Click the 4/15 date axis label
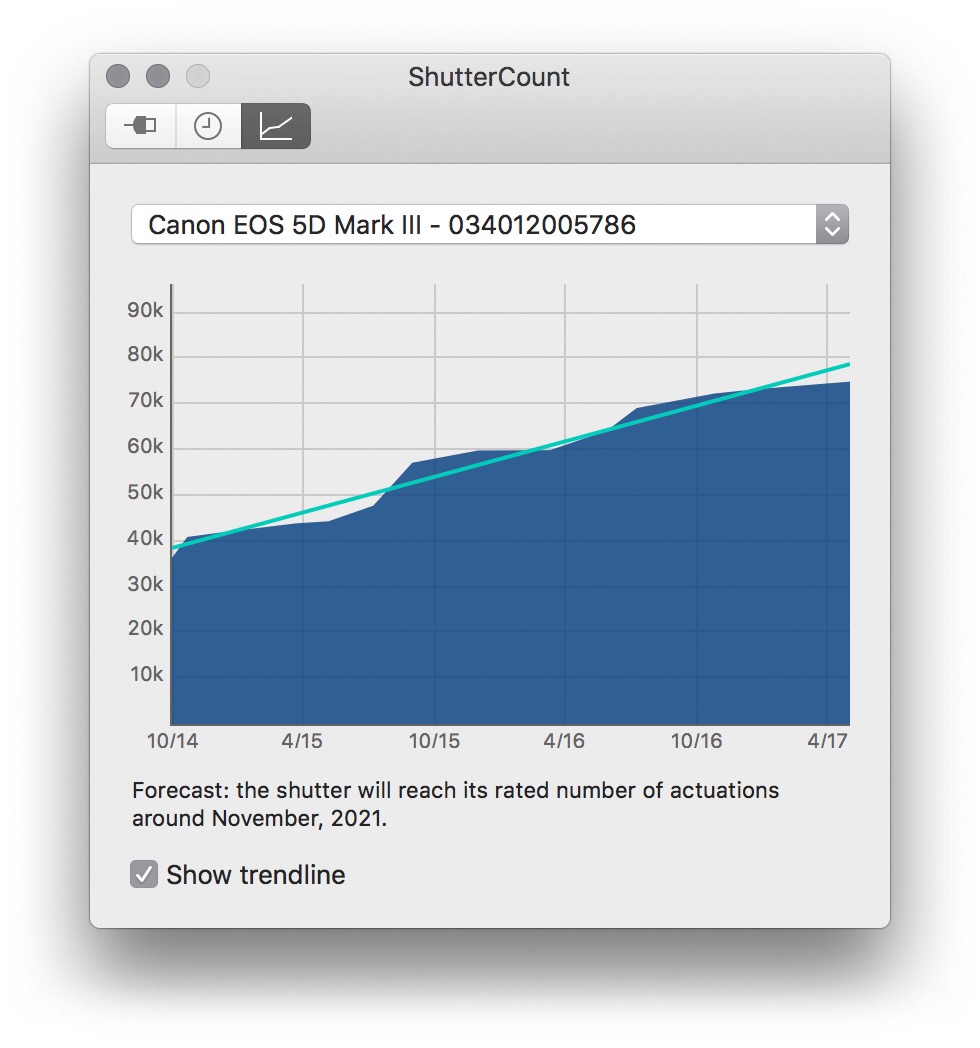Screen dimensions: 980x1048 301,741
